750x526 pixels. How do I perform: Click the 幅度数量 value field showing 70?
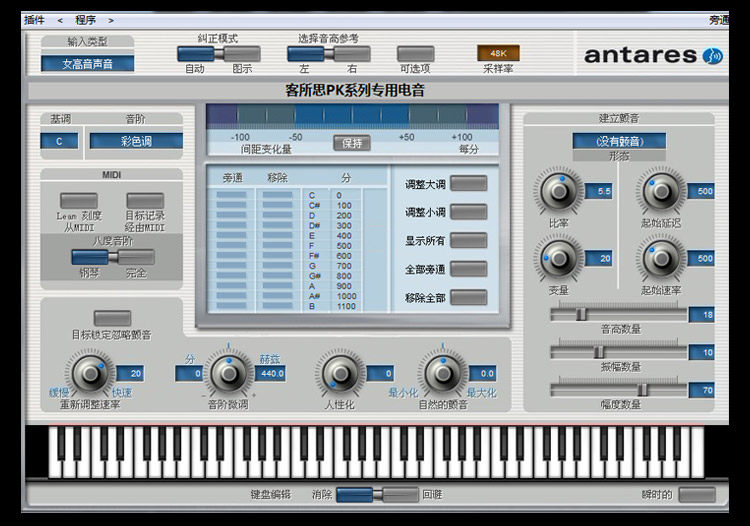click(x=702, y=390)
